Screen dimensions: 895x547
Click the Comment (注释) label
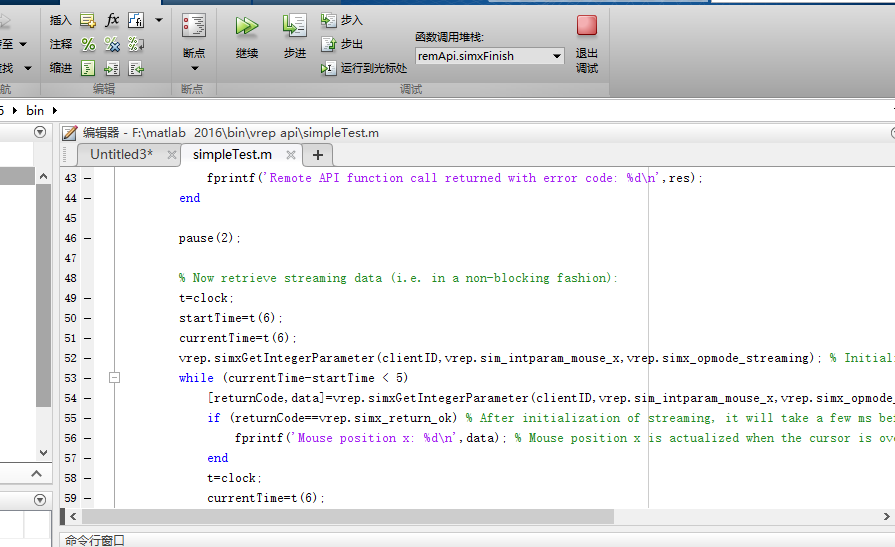click(61, 44)
